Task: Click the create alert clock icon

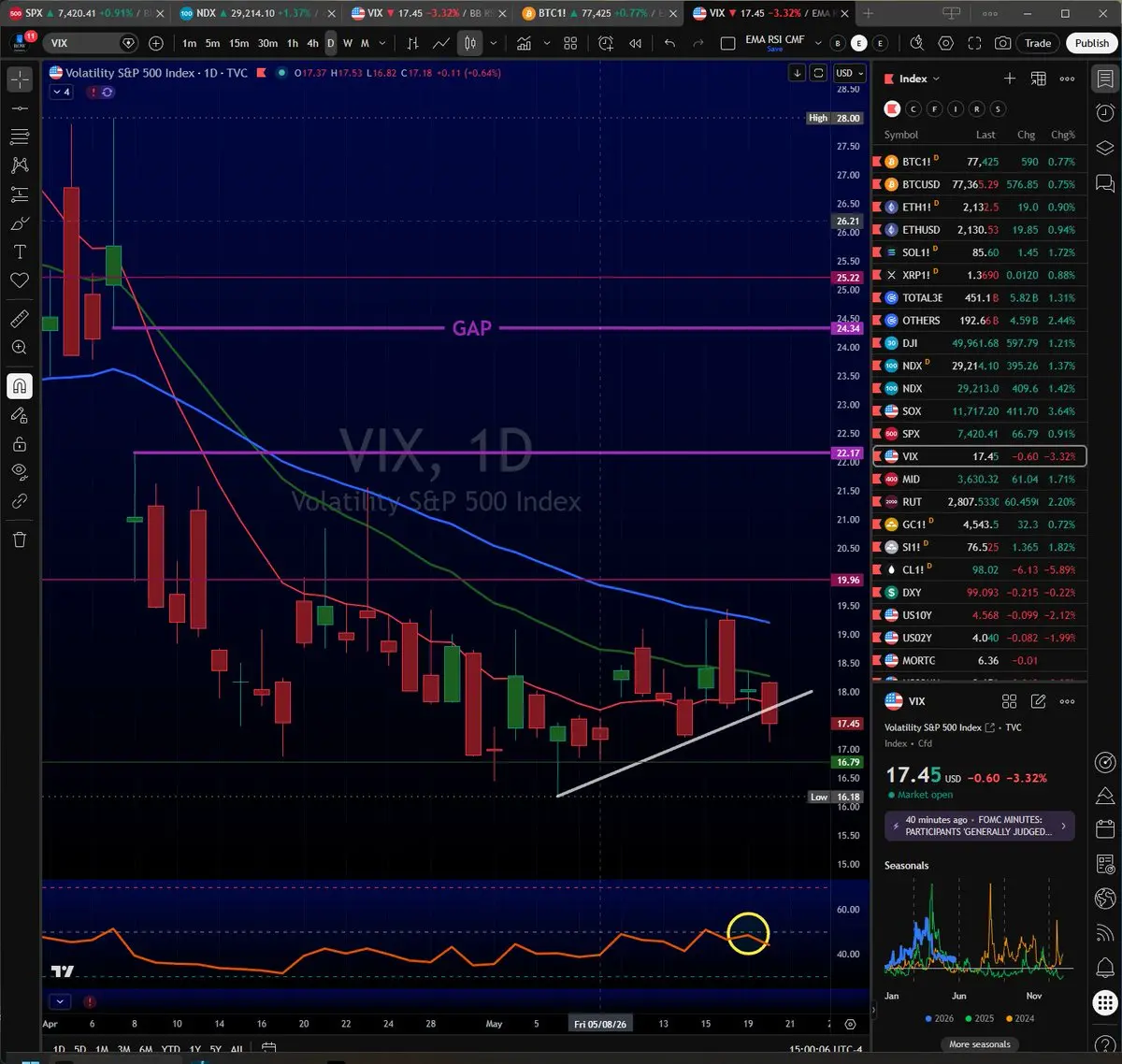Action: pos(606,43)
